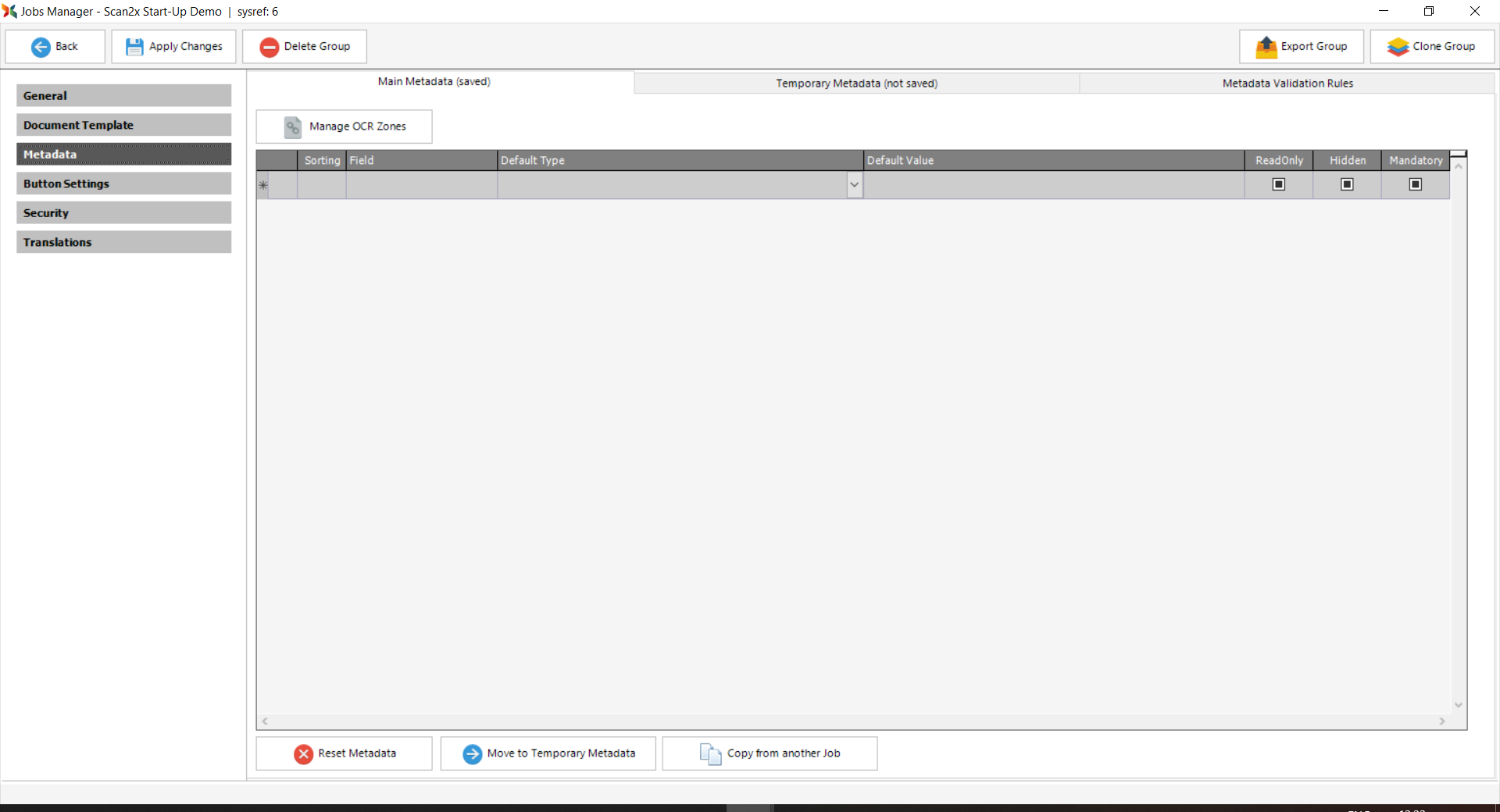Image resolution: width=1500 pixels, height=812 pixels.
Task: Expand the Default Type dropdown arrow
Action: 854,185
